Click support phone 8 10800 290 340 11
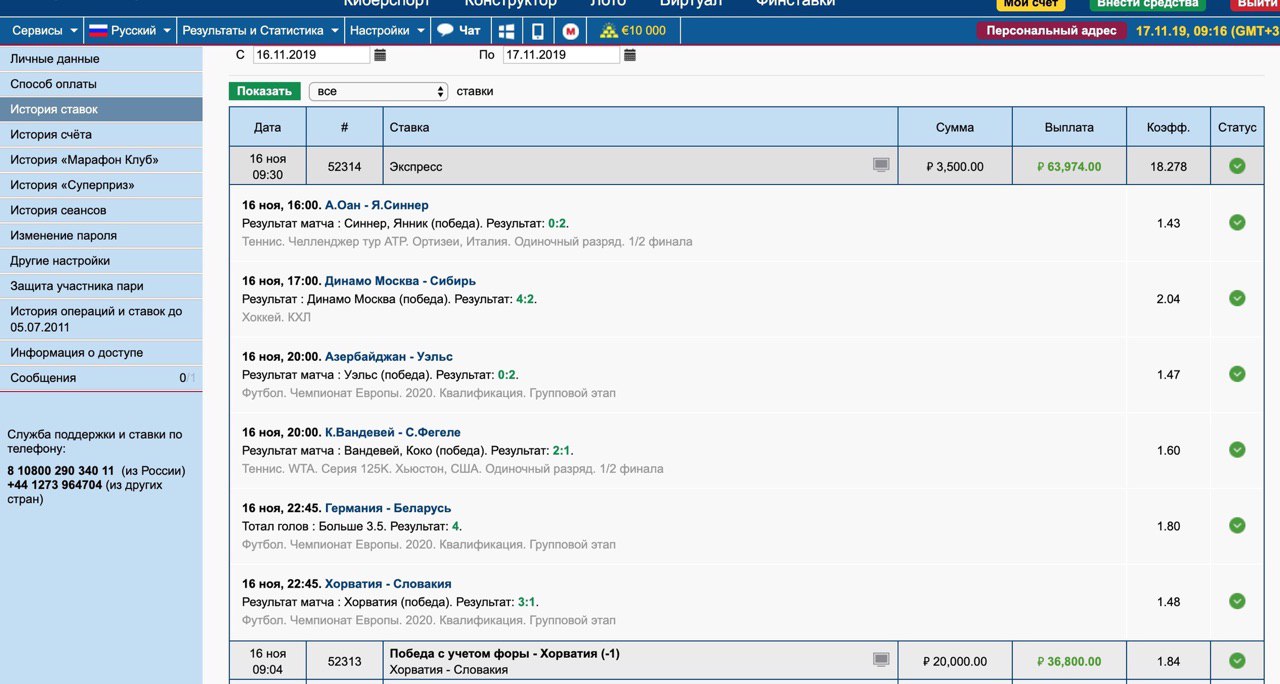The height and width of the screenshot is (684, 1280). click(61, 471)
